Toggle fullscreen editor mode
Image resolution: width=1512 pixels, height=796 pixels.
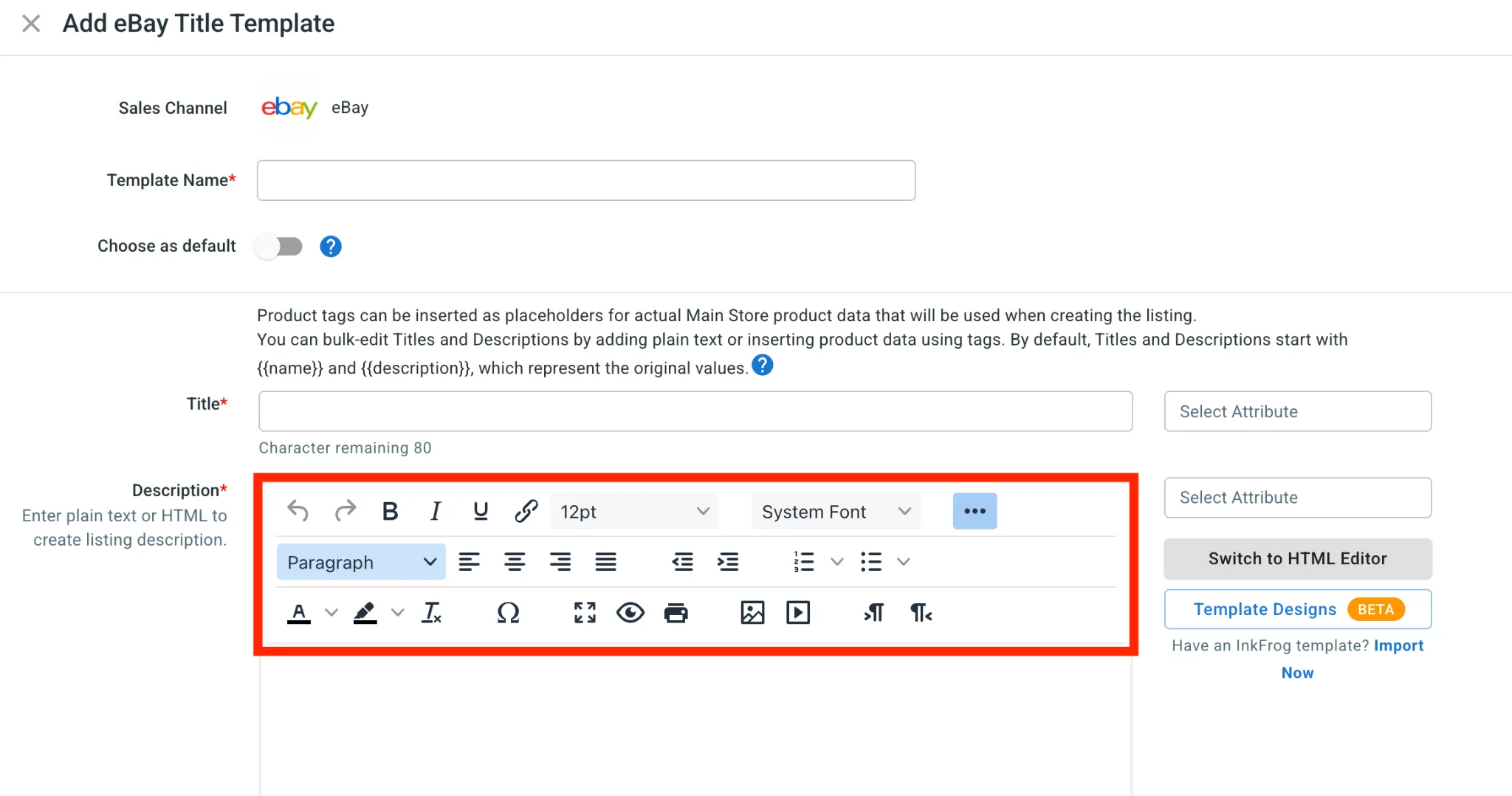[x=585, y=613]
